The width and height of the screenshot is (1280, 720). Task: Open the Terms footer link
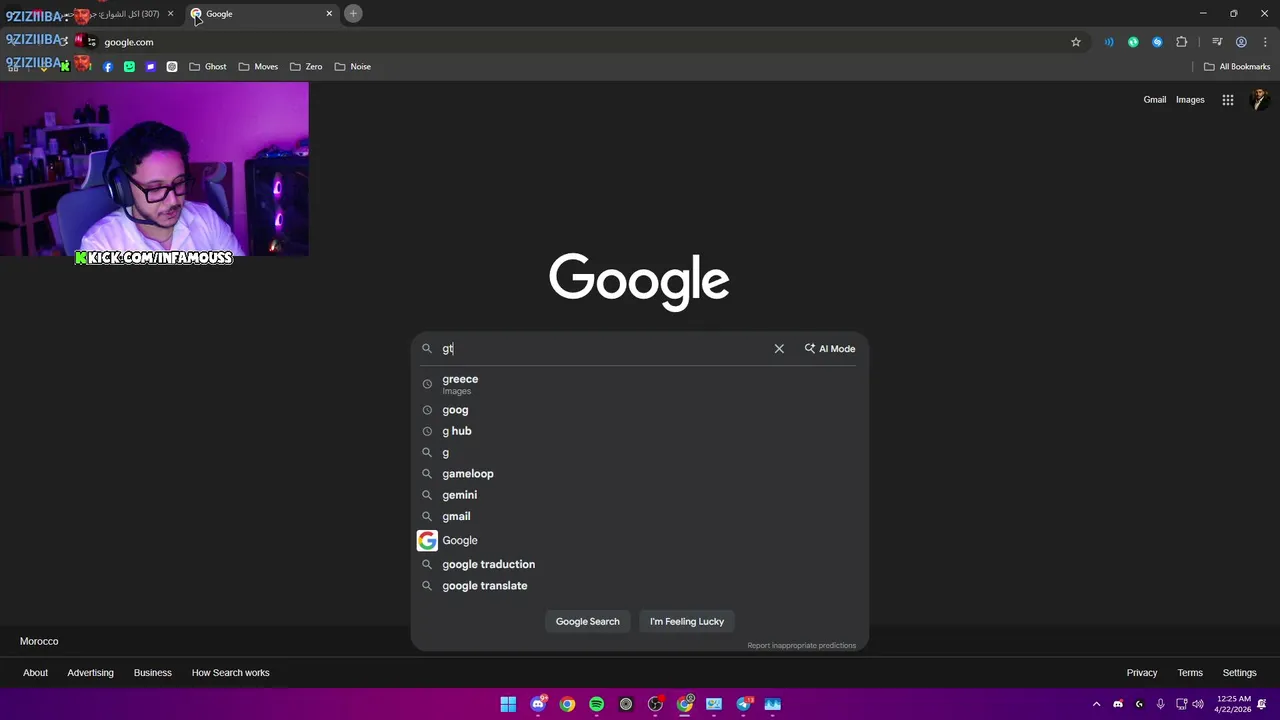pos(1190,673)
